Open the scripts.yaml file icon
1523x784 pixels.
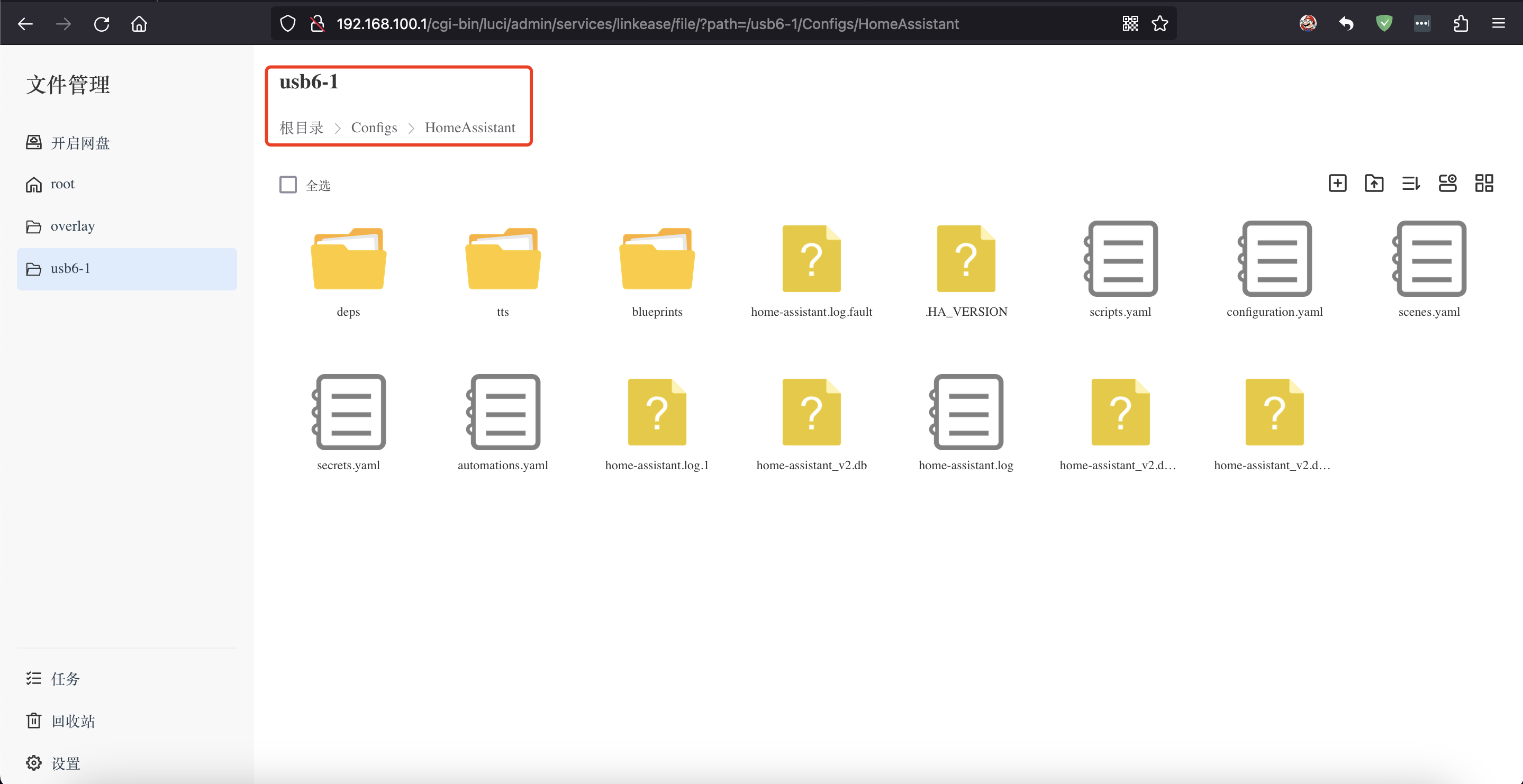coord(1120,258)
